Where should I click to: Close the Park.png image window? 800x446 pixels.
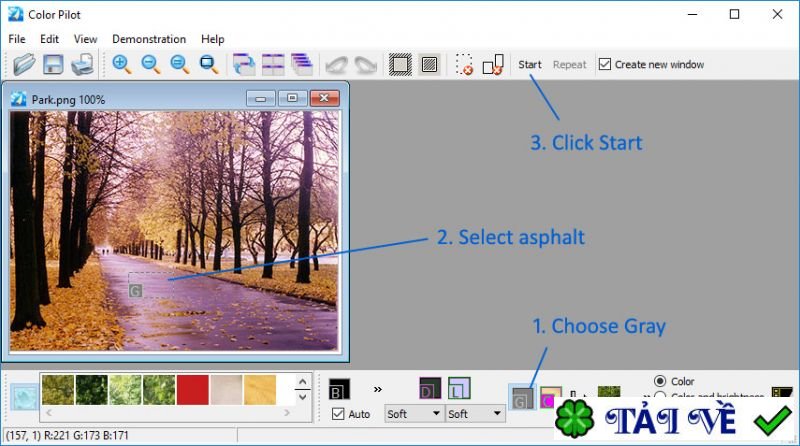(324, 98)
